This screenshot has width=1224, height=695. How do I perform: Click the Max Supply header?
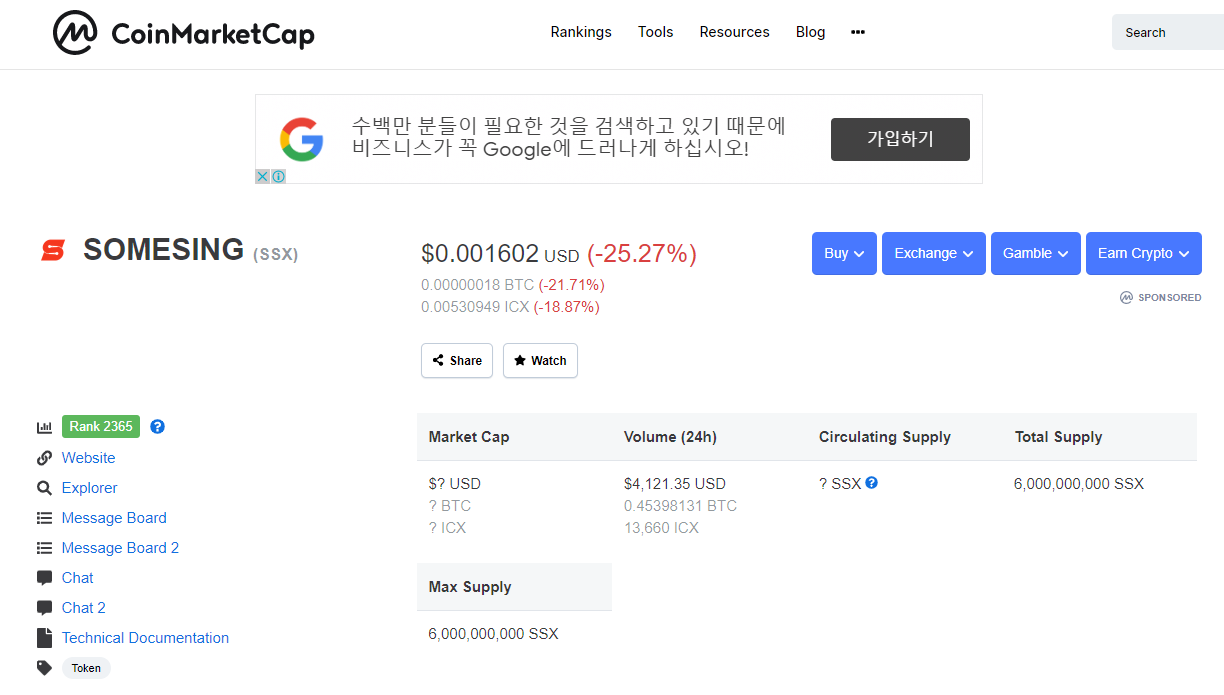(470, 587)
